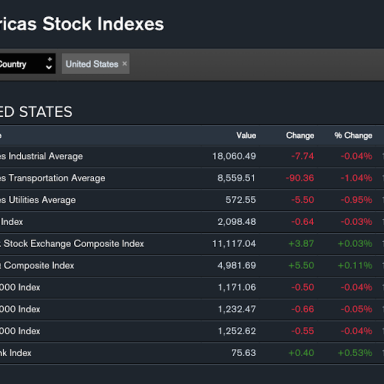Viewport: 384px width, 384px height.
Task: Click value 4,981.69 in the table
Action: (237, 266)
